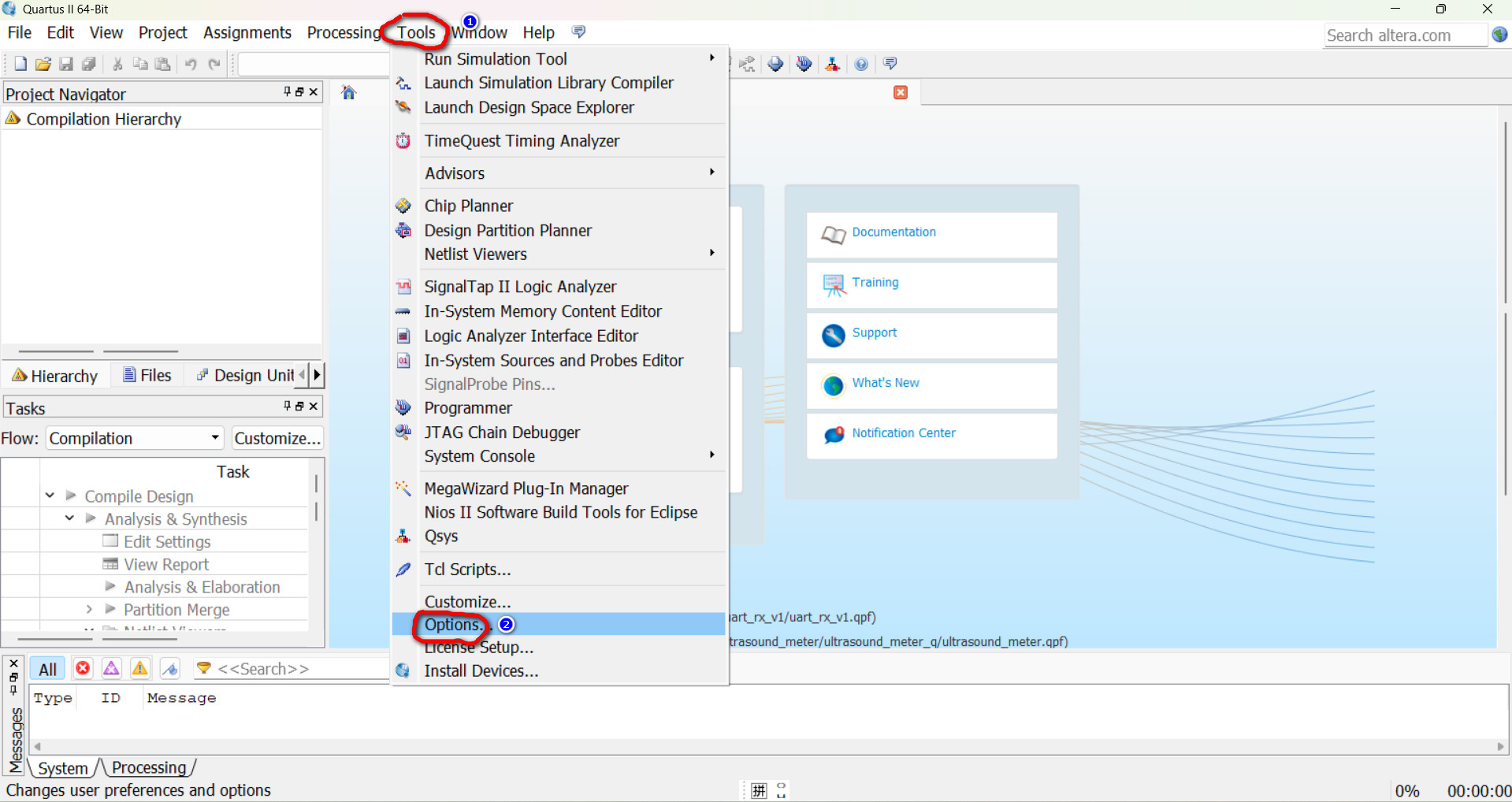Viewport: 1512px width, 802px height.
Task: Choose SignalTap II Logic Analyzer
Action: pyautogui.click(x=559, y=287)
